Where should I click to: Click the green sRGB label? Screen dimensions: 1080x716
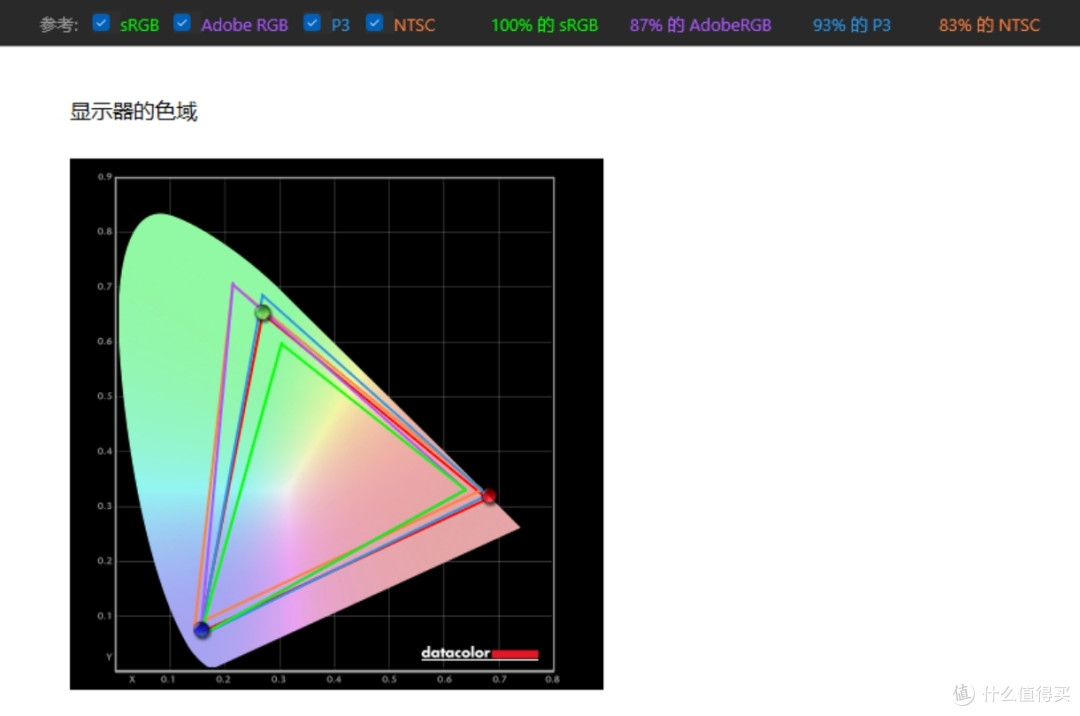140,25
